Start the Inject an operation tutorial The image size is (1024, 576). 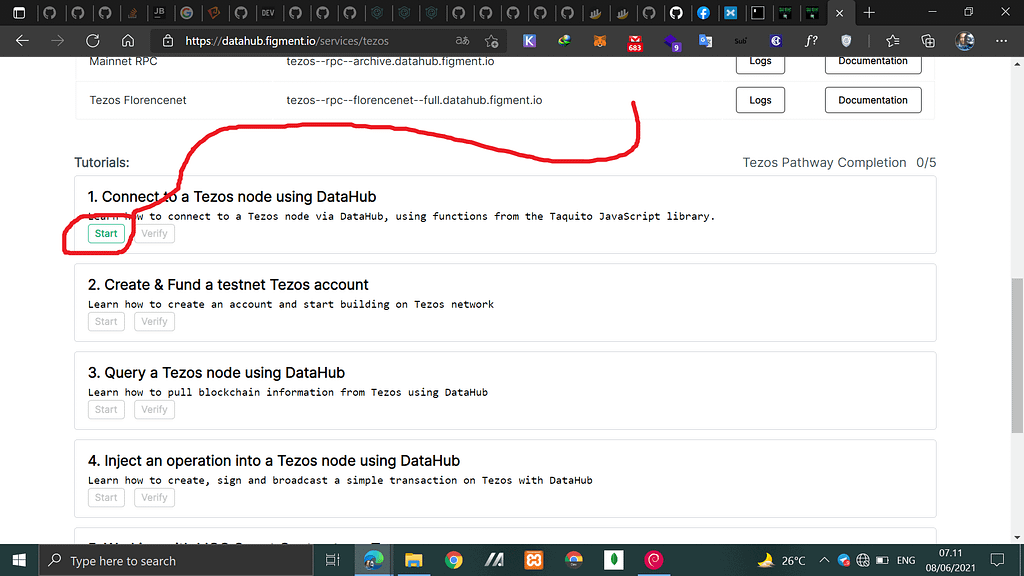coord(106,498)
